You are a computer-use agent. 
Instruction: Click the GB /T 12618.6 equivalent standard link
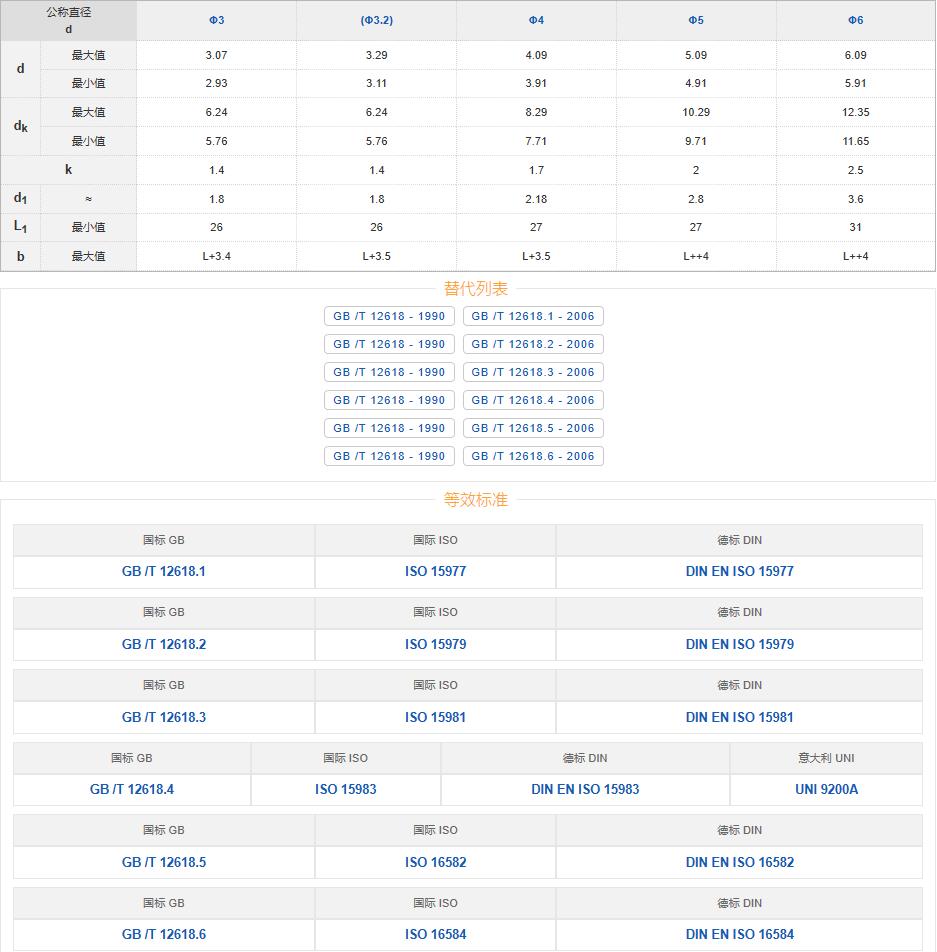coord(164,935)
